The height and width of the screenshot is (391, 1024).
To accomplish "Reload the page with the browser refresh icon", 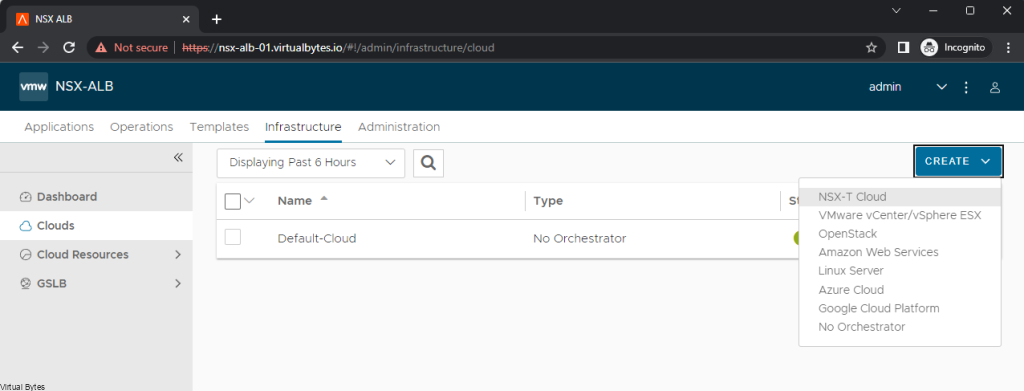I will [x=69, y=48].
